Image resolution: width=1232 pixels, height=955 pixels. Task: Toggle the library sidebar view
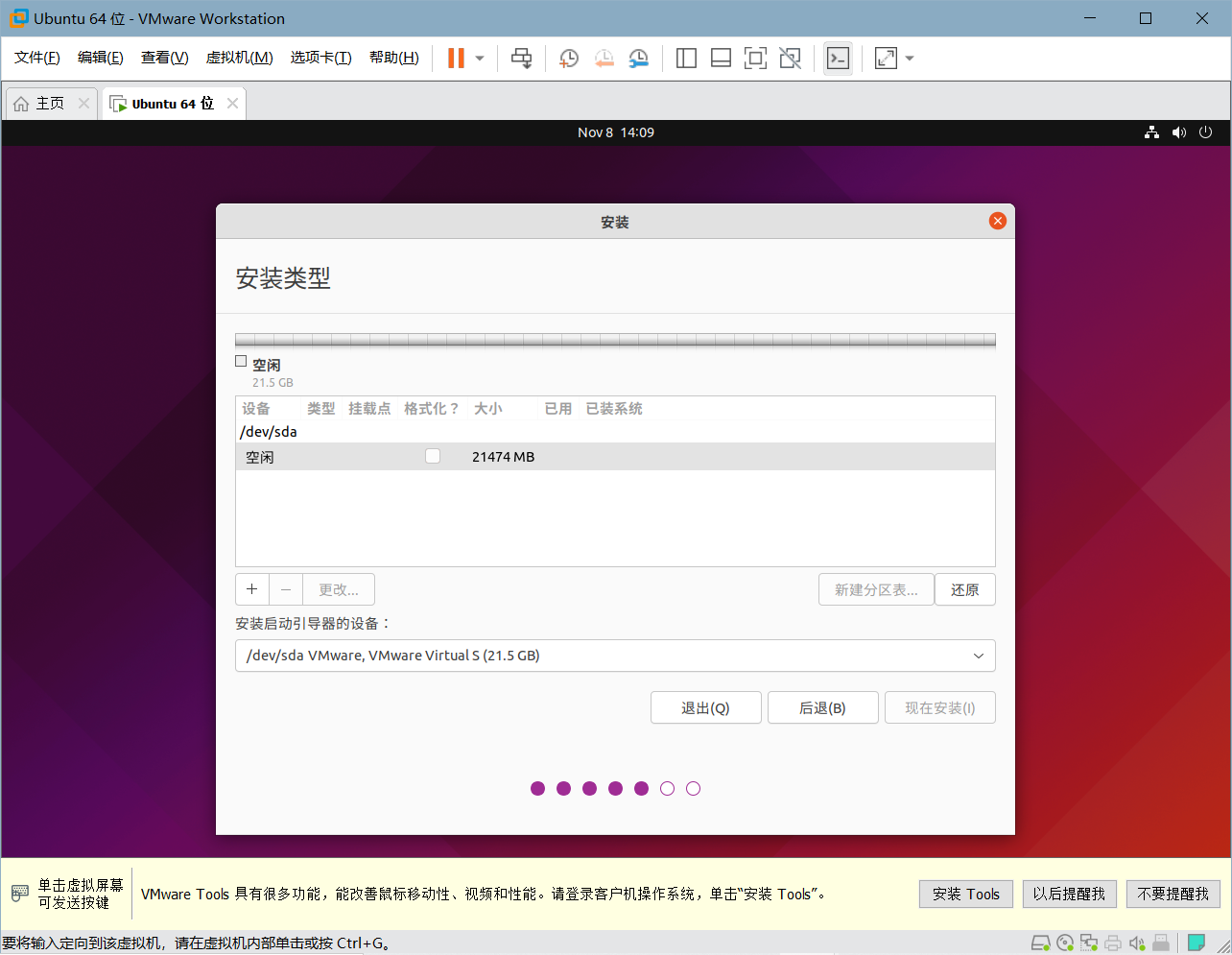pos(686,59)
